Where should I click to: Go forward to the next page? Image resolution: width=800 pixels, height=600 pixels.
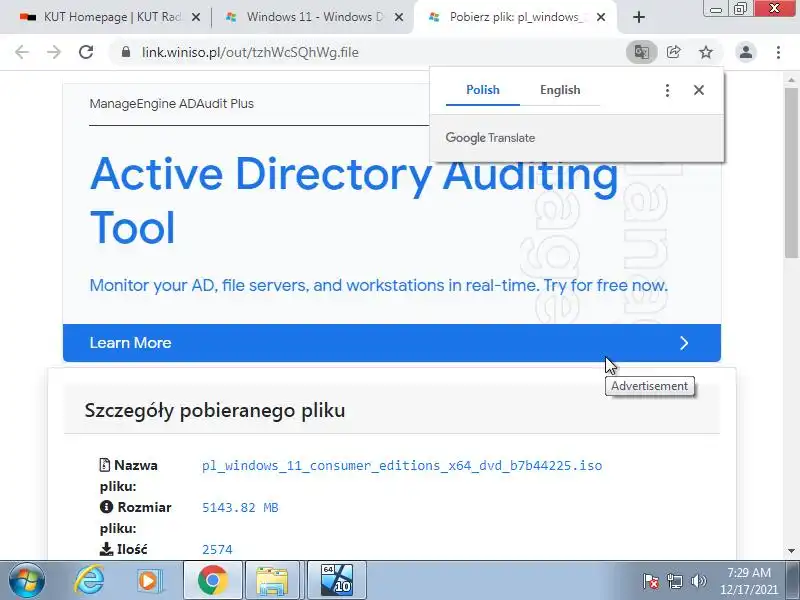click(54, 52)
